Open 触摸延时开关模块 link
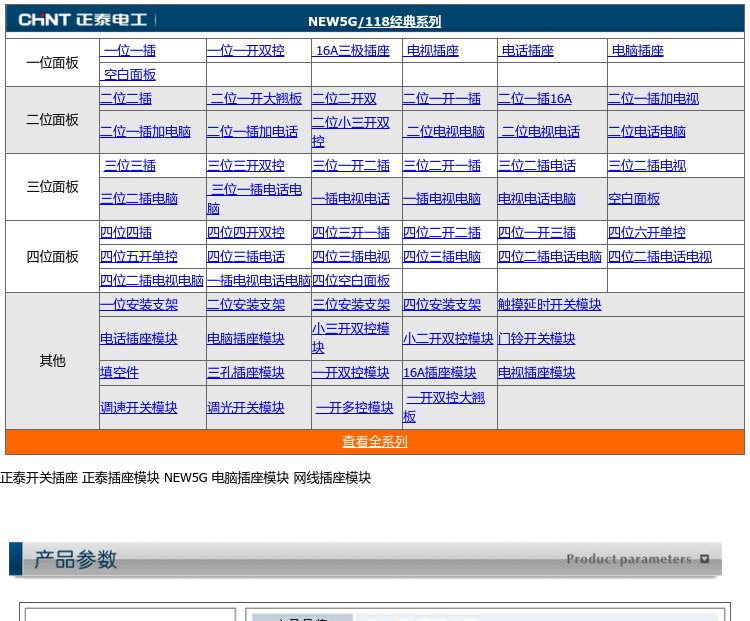Viewport: 750px width, 621px height. tap(550, 304)
